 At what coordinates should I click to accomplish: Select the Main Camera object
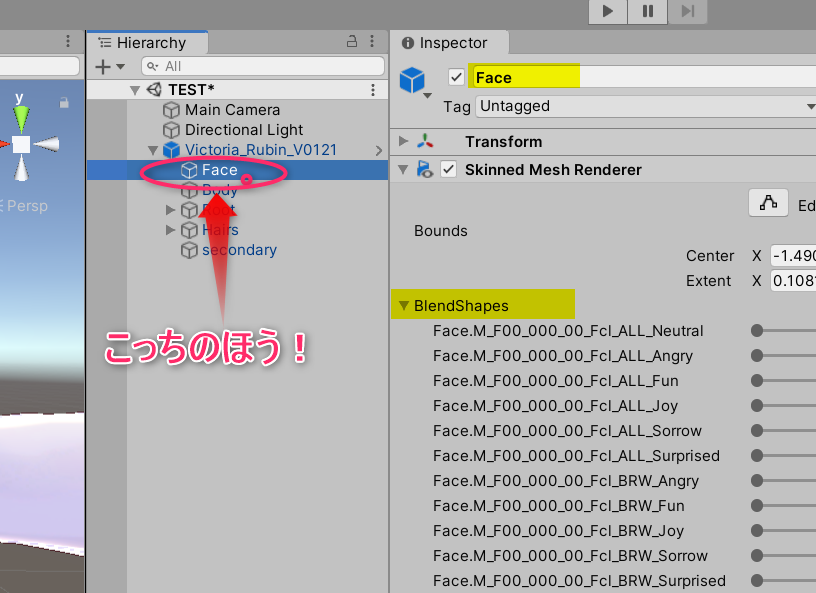pos(233,110)
